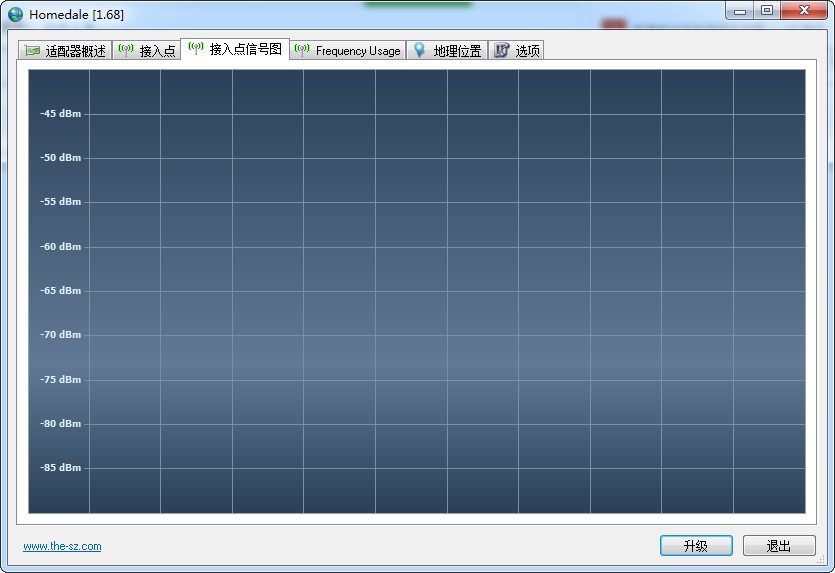
Task: Click the 退出 button
Action: click(x=779, y=546)
